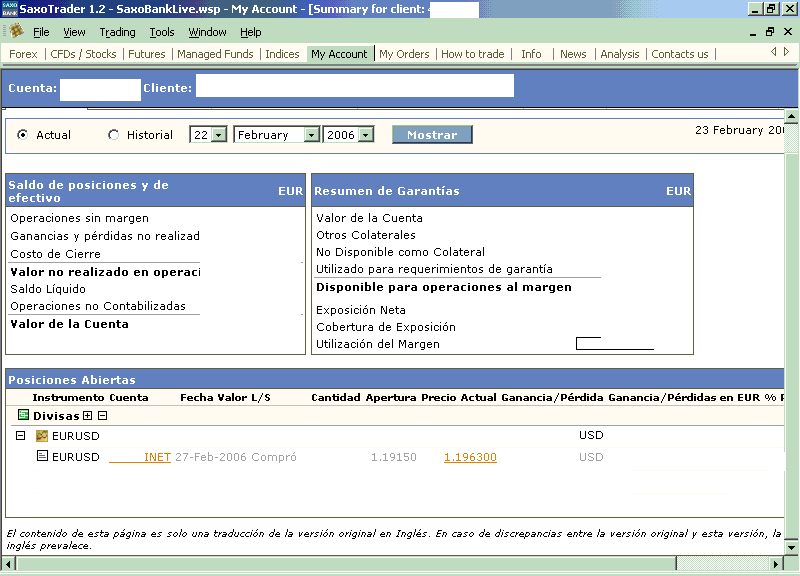This screenshot has height=576, width=800.
Task: Click the SaxoTrader app icon in menu bar
Action: [x=17, y=32]
